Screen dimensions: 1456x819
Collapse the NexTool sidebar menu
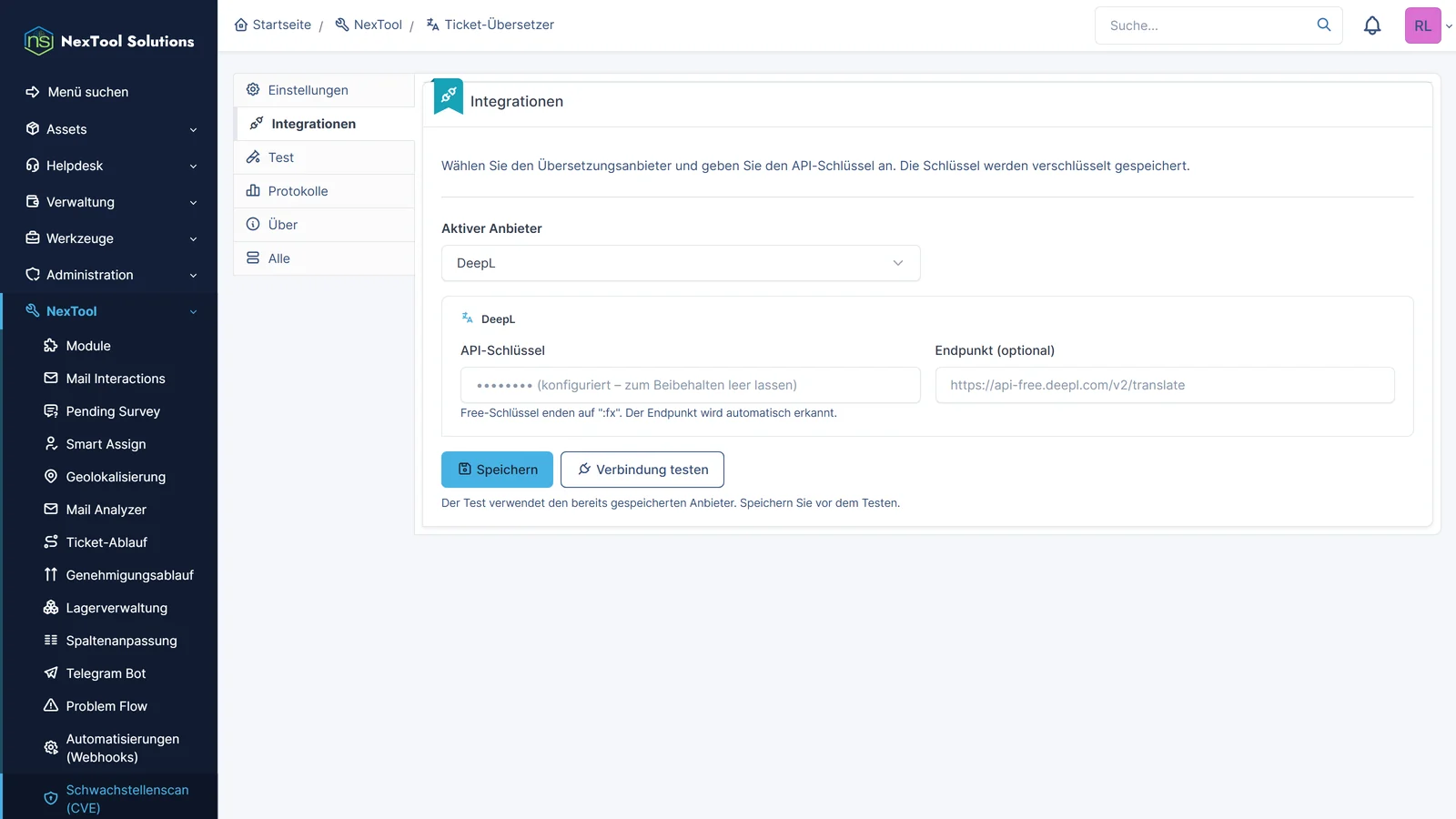click(x=109, y=311)
